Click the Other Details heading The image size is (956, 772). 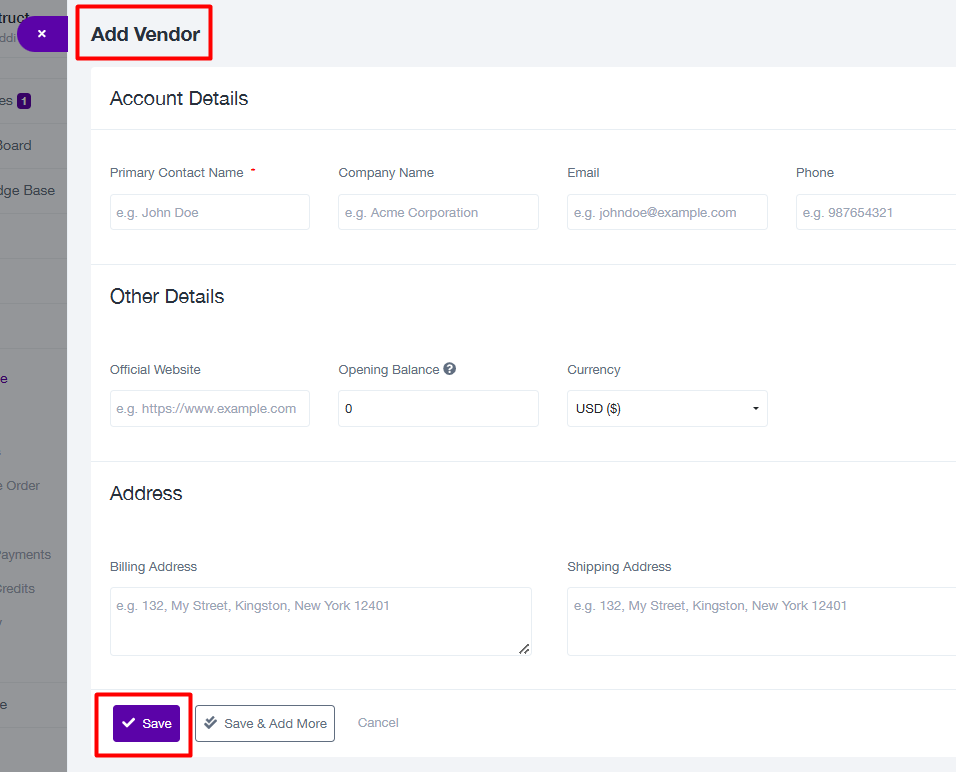tap(167, 296)
